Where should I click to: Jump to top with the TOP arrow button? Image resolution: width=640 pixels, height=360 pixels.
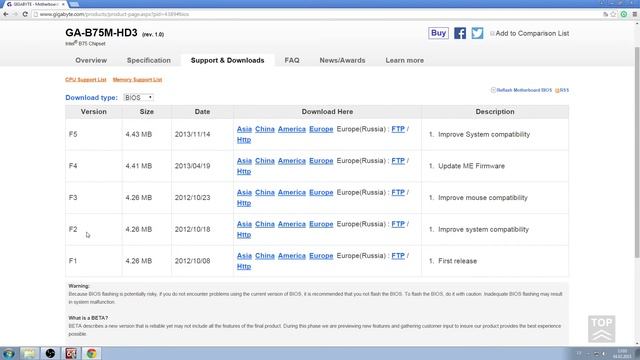point(602,329)
